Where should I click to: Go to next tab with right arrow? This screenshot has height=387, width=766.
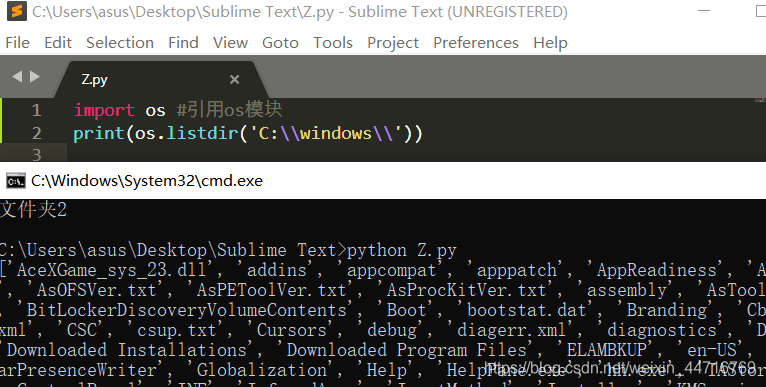click(35, 76)
